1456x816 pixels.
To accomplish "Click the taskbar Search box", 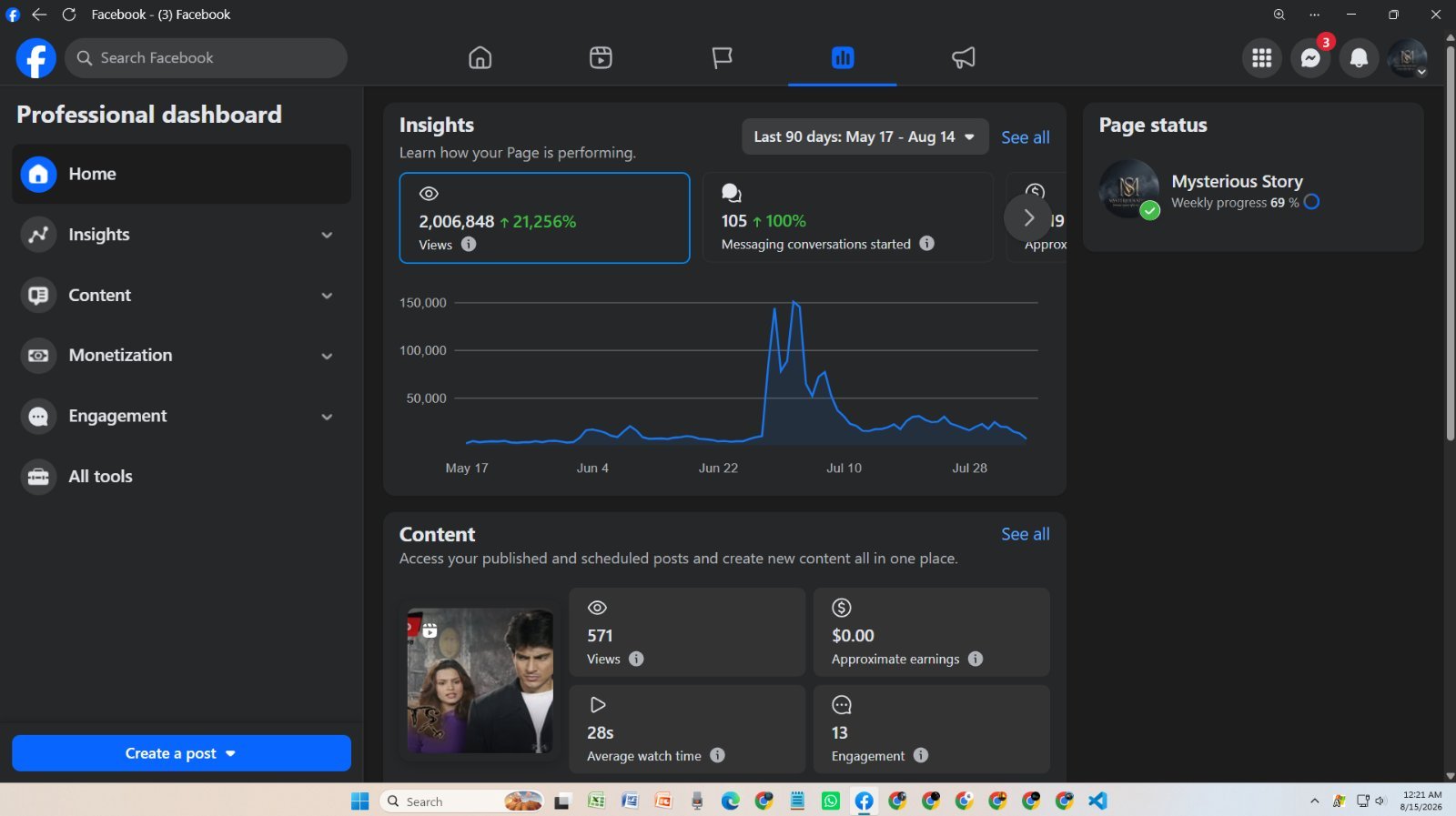I will (x=461, y=801).
